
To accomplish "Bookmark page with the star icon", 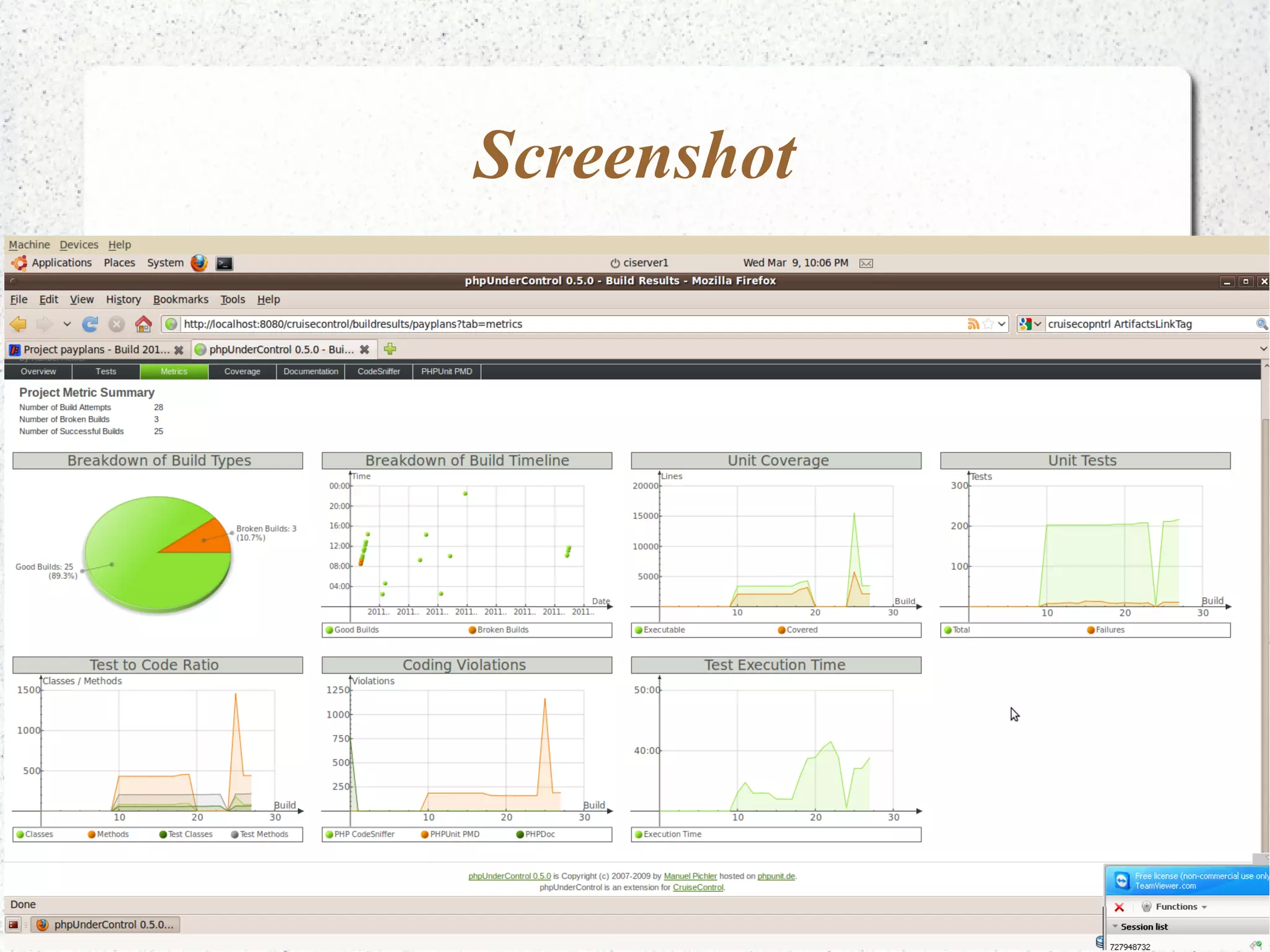I will (x=988, y=324).
